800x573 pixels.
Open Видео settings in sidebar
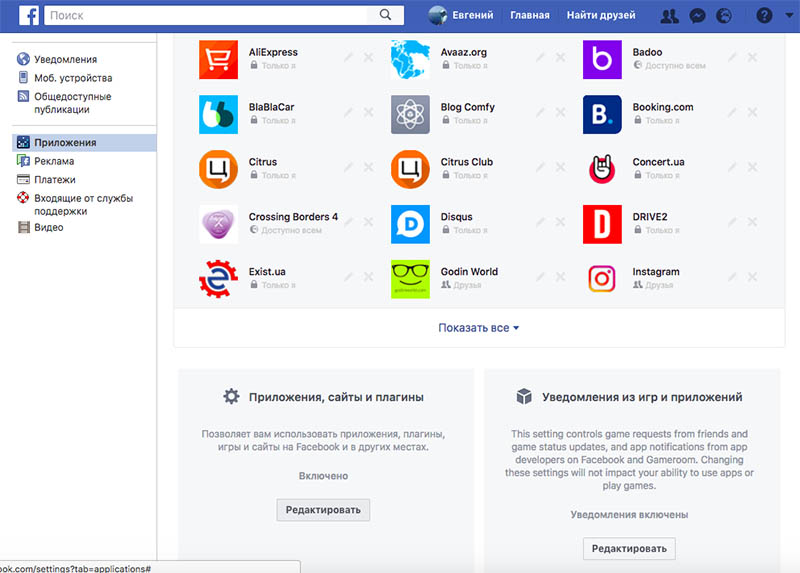coord(48,227)
